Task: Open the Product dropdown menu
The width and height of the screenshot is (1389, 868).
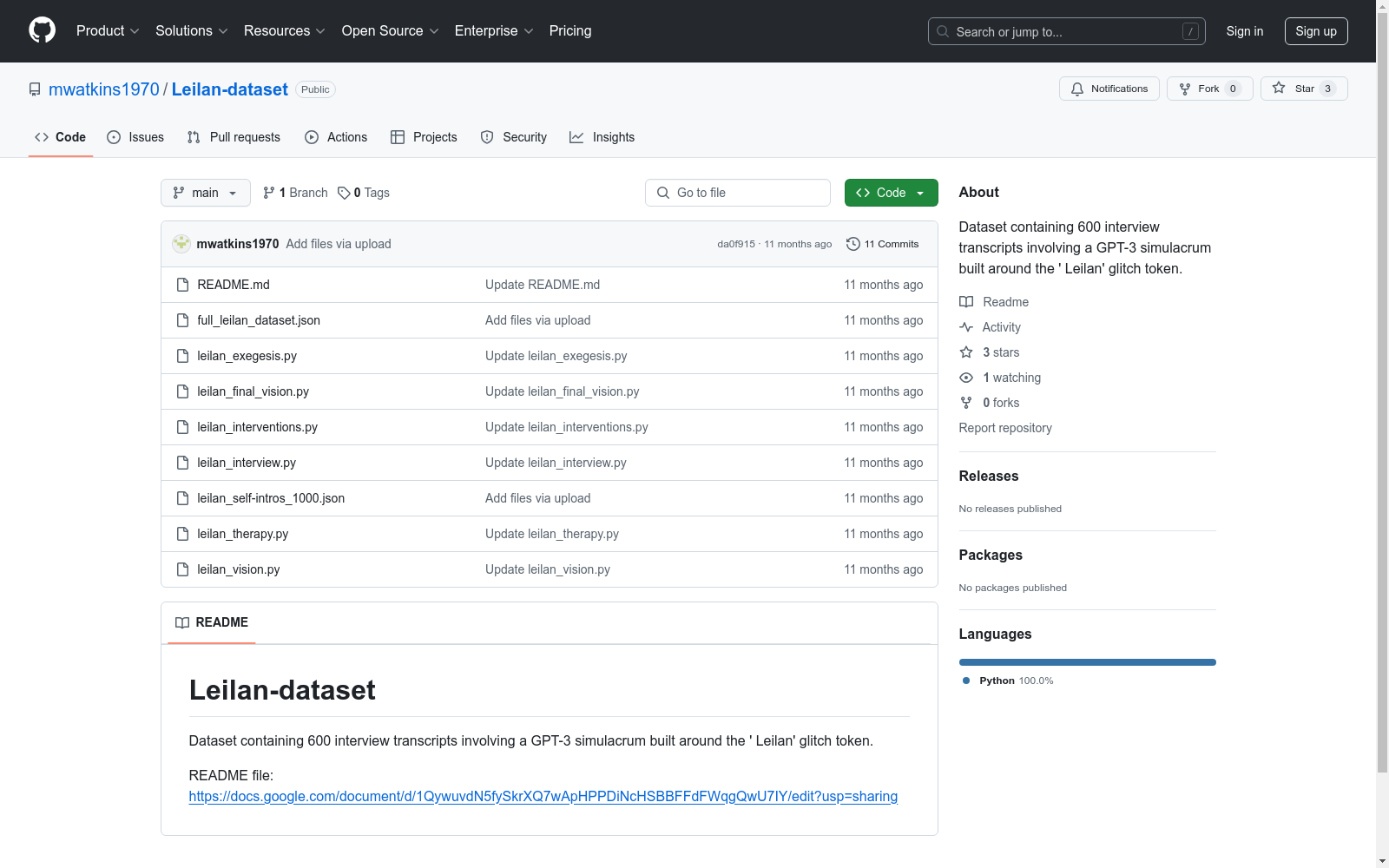Action: coord(108,30)
